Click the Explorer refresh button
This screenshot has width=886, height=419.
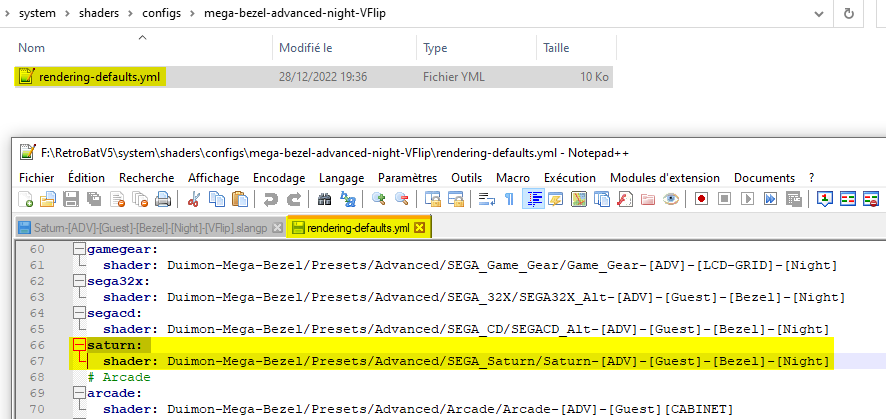click(849, 14)
